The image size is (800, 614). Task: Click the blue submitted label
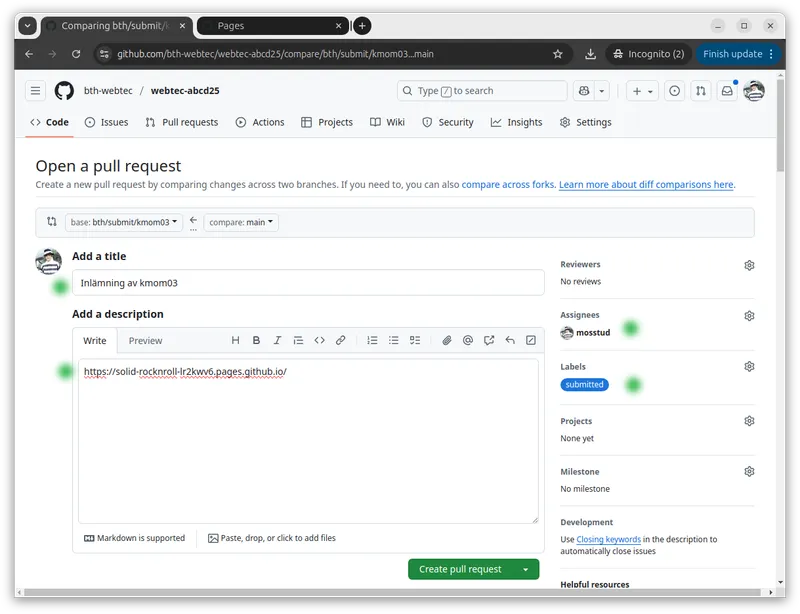coord(584,384)
